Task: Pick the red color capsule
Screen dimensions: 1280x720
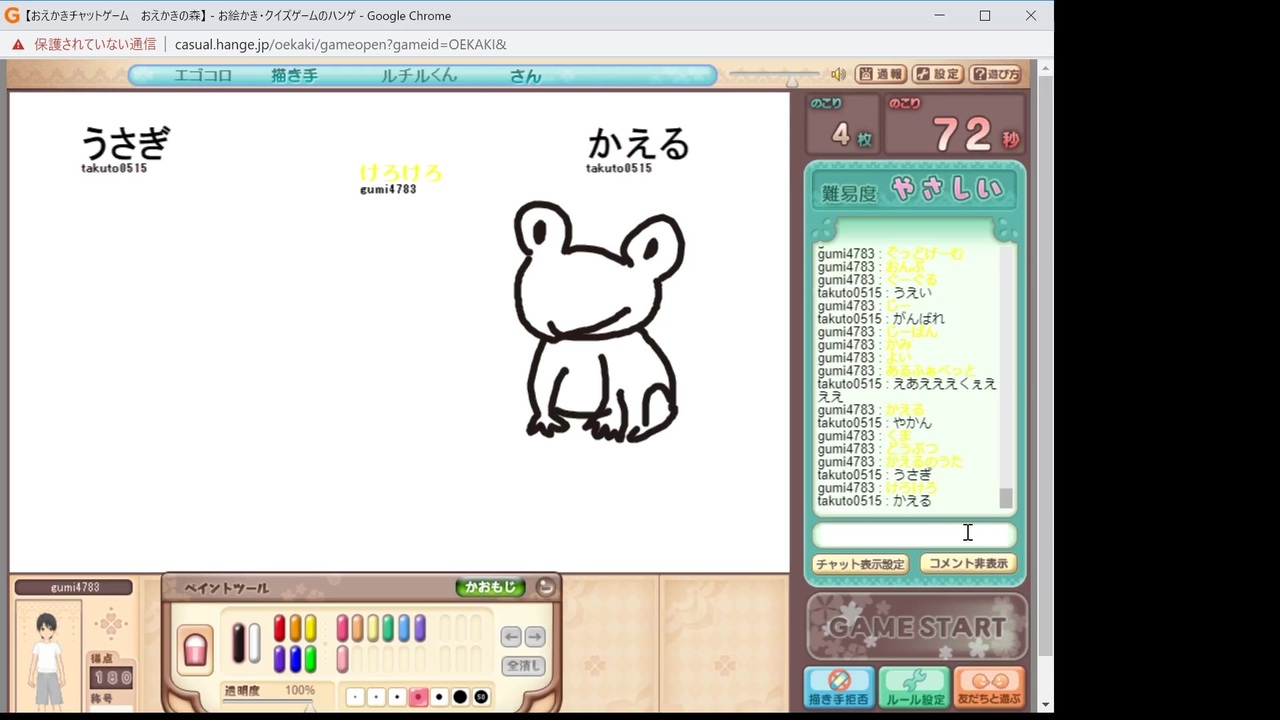Action: pos(280,628)
